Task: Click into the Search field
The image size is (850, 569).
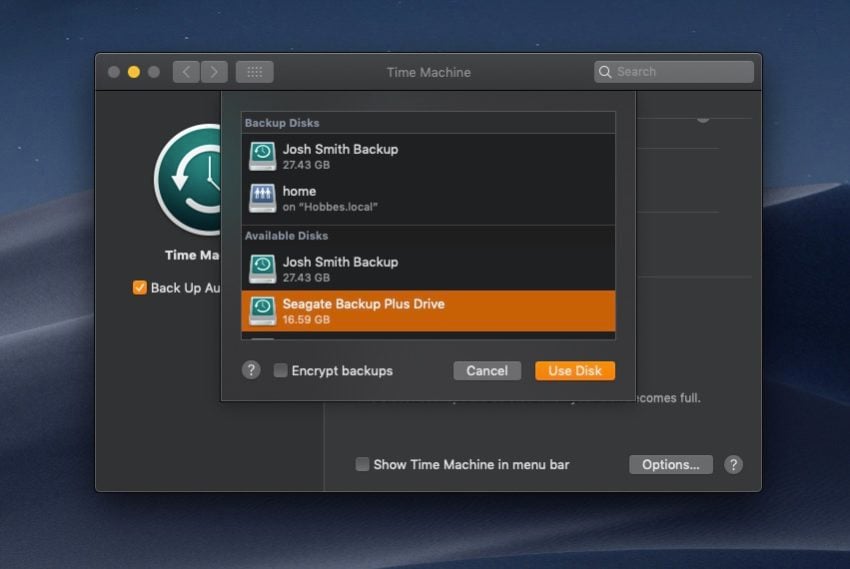Action: click(x=674, y=72)
